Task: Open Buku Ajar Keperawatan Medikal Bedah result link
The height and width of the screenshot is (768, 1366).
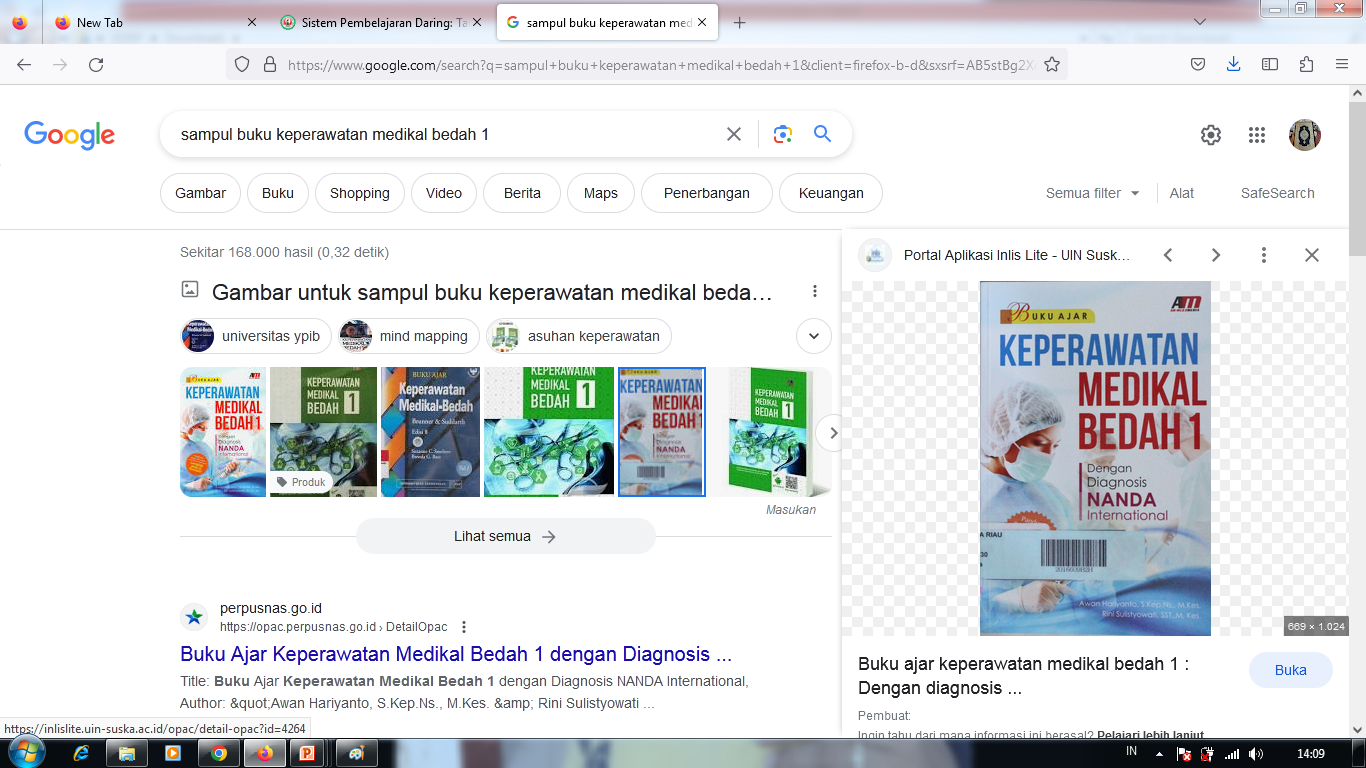Action: click(x=456, y=654)
